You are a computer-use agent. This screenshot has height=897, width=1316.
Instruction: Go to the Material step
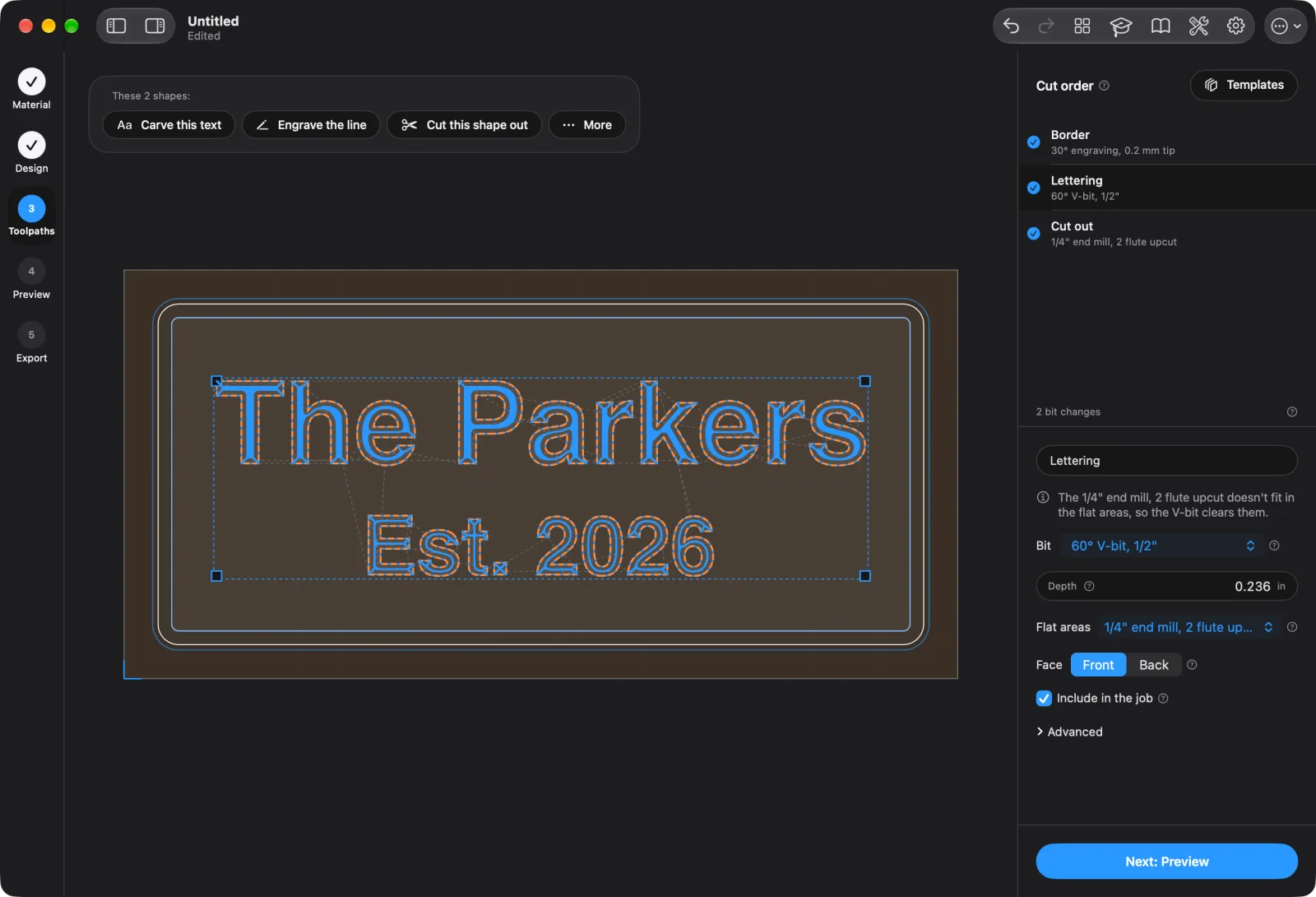[31, 88]
